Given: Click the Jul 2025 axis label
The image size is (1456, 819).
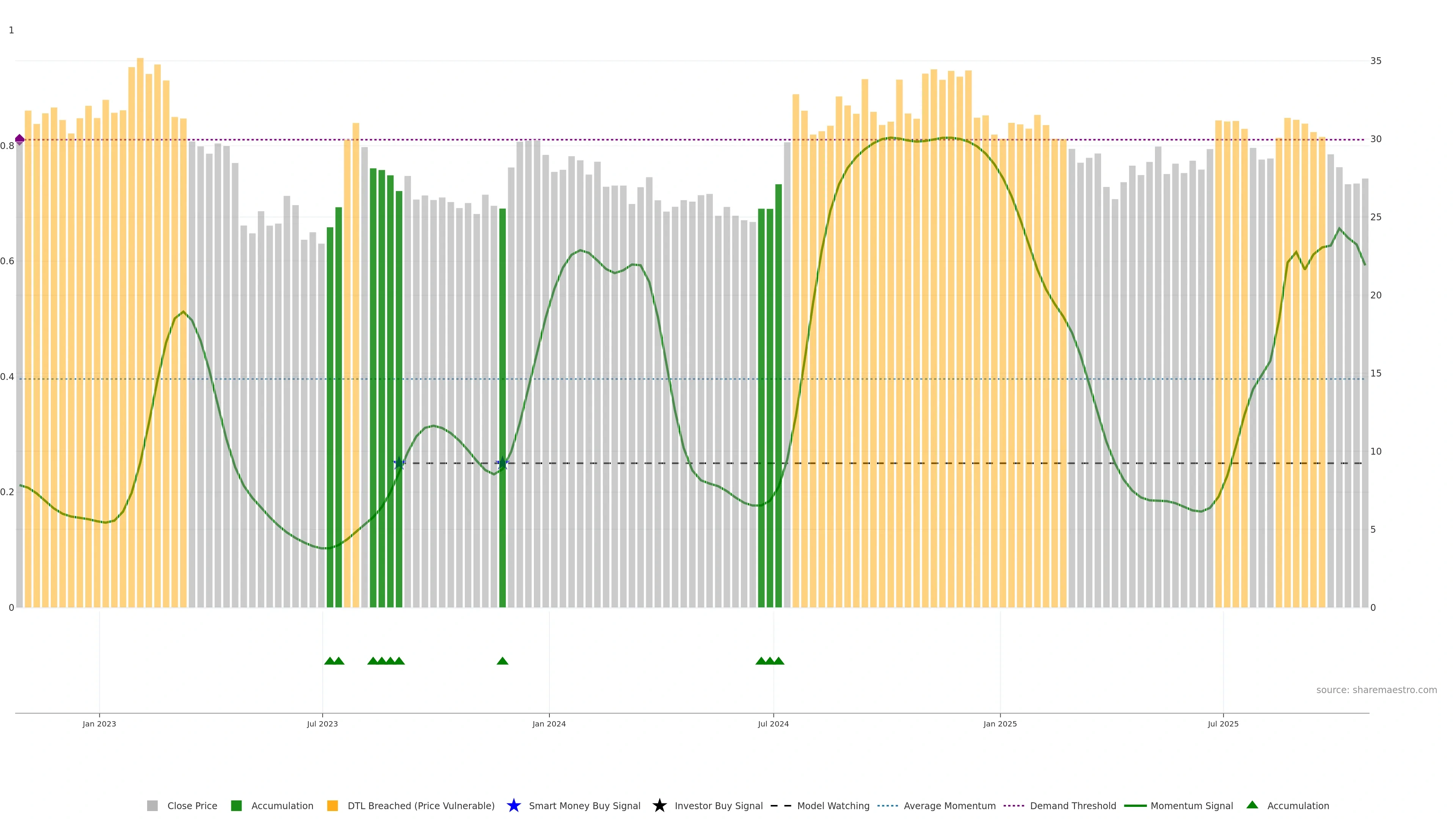Looking at the screenshot, I should click(x=1222, y=723).
